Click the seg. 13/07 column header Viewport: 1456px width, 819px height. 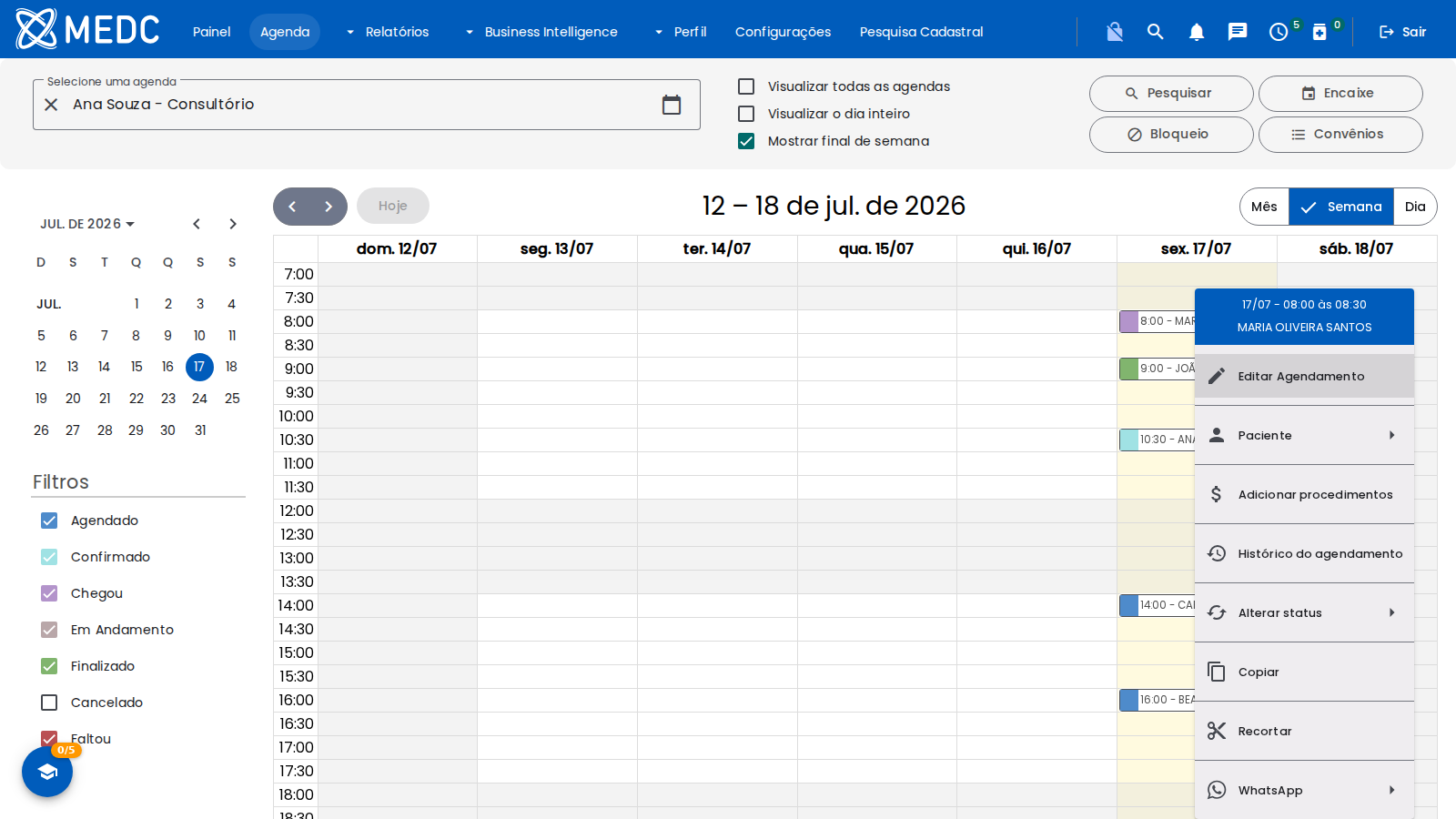pos(557,248)
